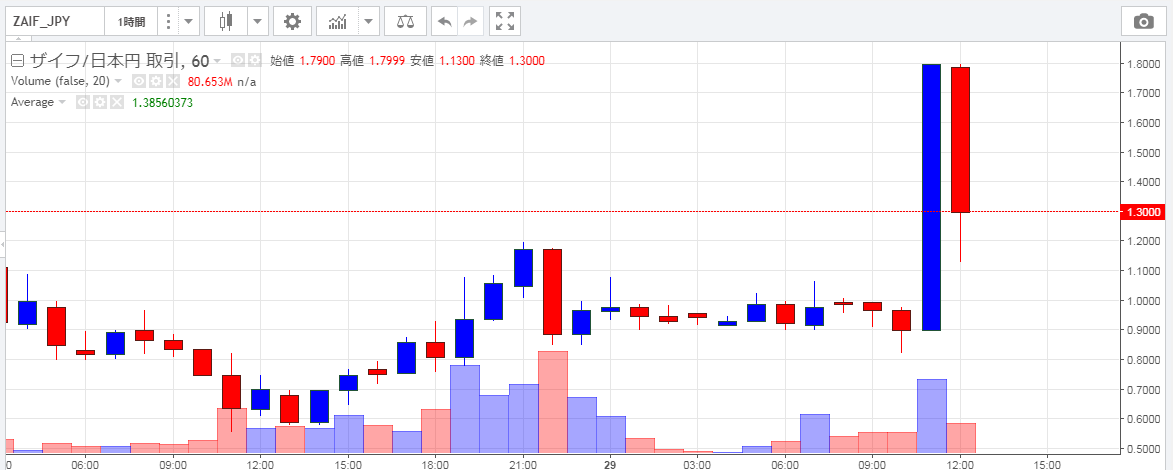
Task: Click the tall red candle at 12:00
Action: (x=961, y=140)
